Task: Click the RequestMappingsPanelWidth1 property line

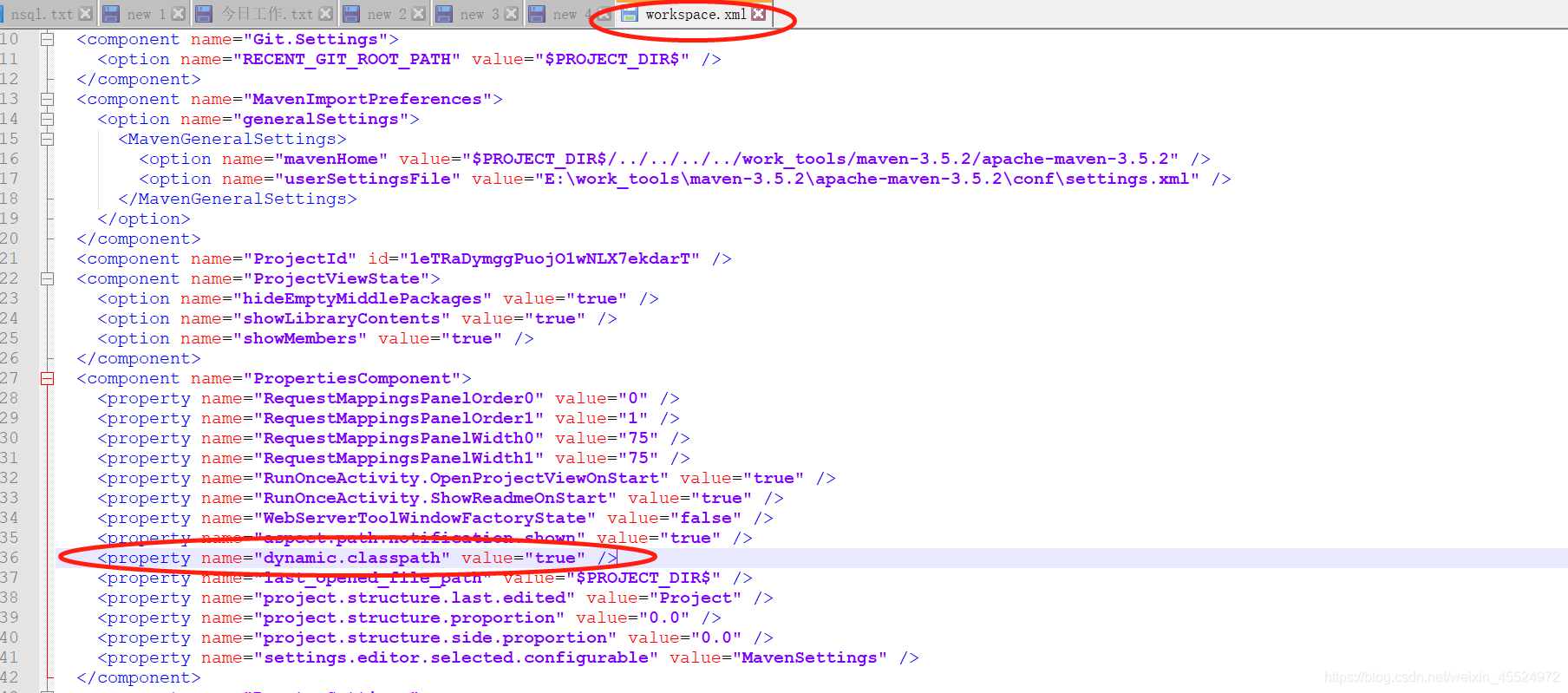Action: click(x=394, y=458)
